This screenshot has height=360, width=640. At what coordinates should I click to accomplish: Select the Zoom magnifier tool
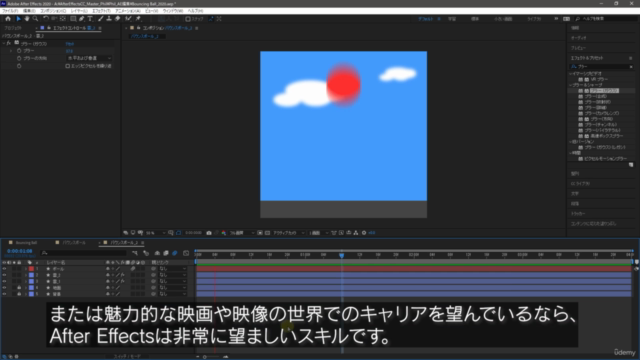[x=36, y=19]
